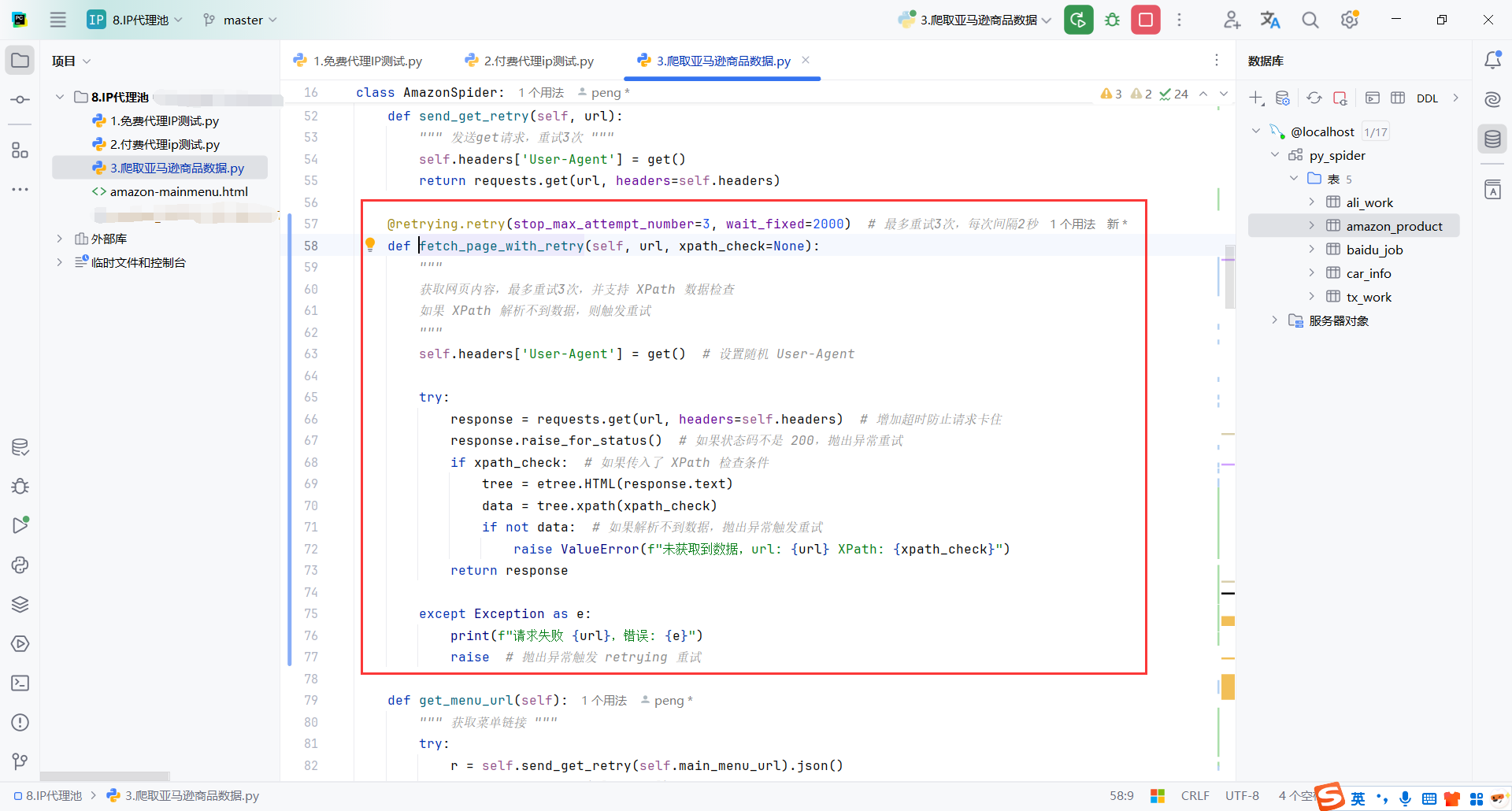Open the Git version control tool window

click(x=20, y=761)
